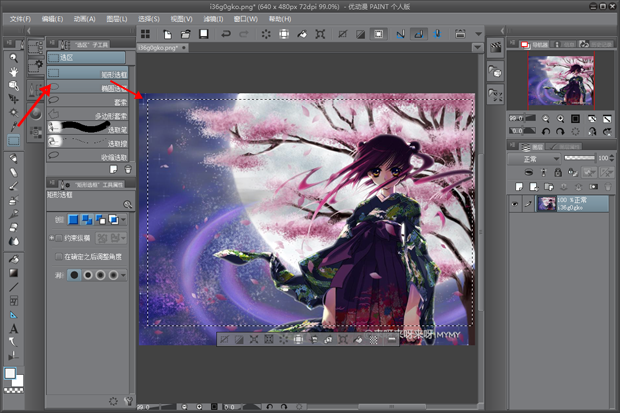The height and width of the screenshot is (413, 620).
Task: Select the Fill bucket tool in toolbox
Action: click(x=13, y=259)
